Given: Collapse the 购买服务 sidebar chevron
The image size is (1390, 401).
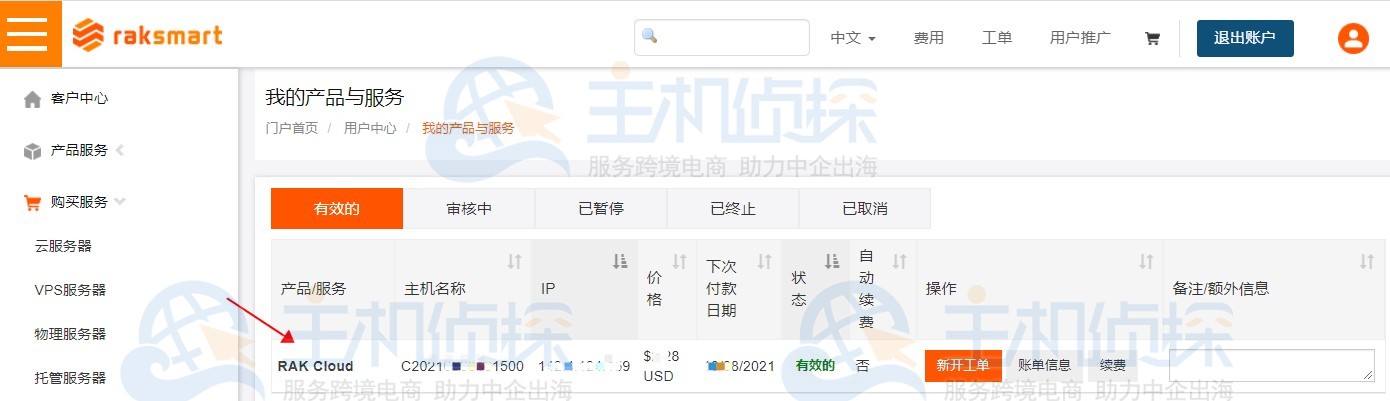Looking at the screenshot, I should 120,201.
